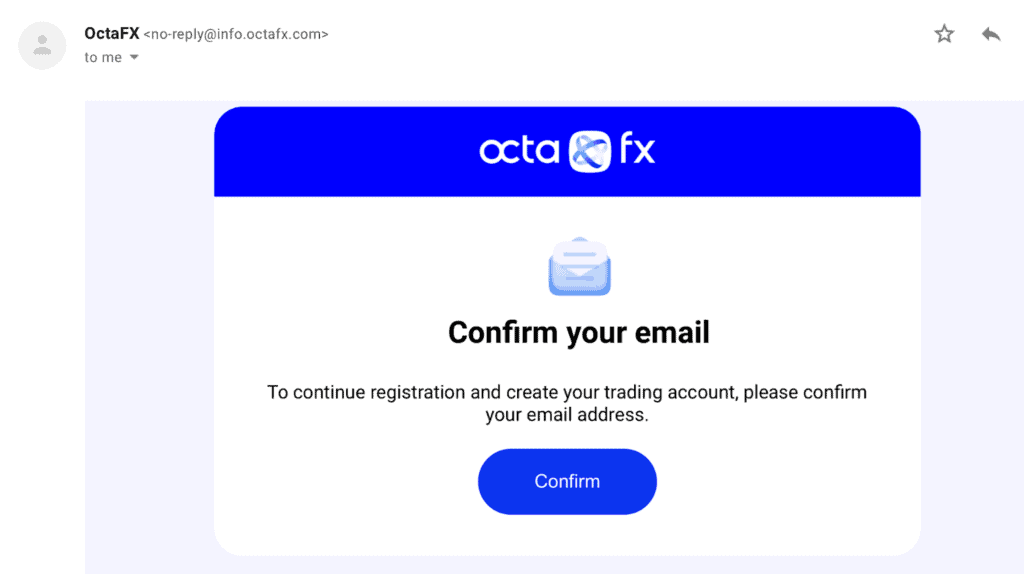The width and height of the screenshot is (1024, 574).
Task: Select the bold OctaFX sender name
Action: tap(112, 33)
